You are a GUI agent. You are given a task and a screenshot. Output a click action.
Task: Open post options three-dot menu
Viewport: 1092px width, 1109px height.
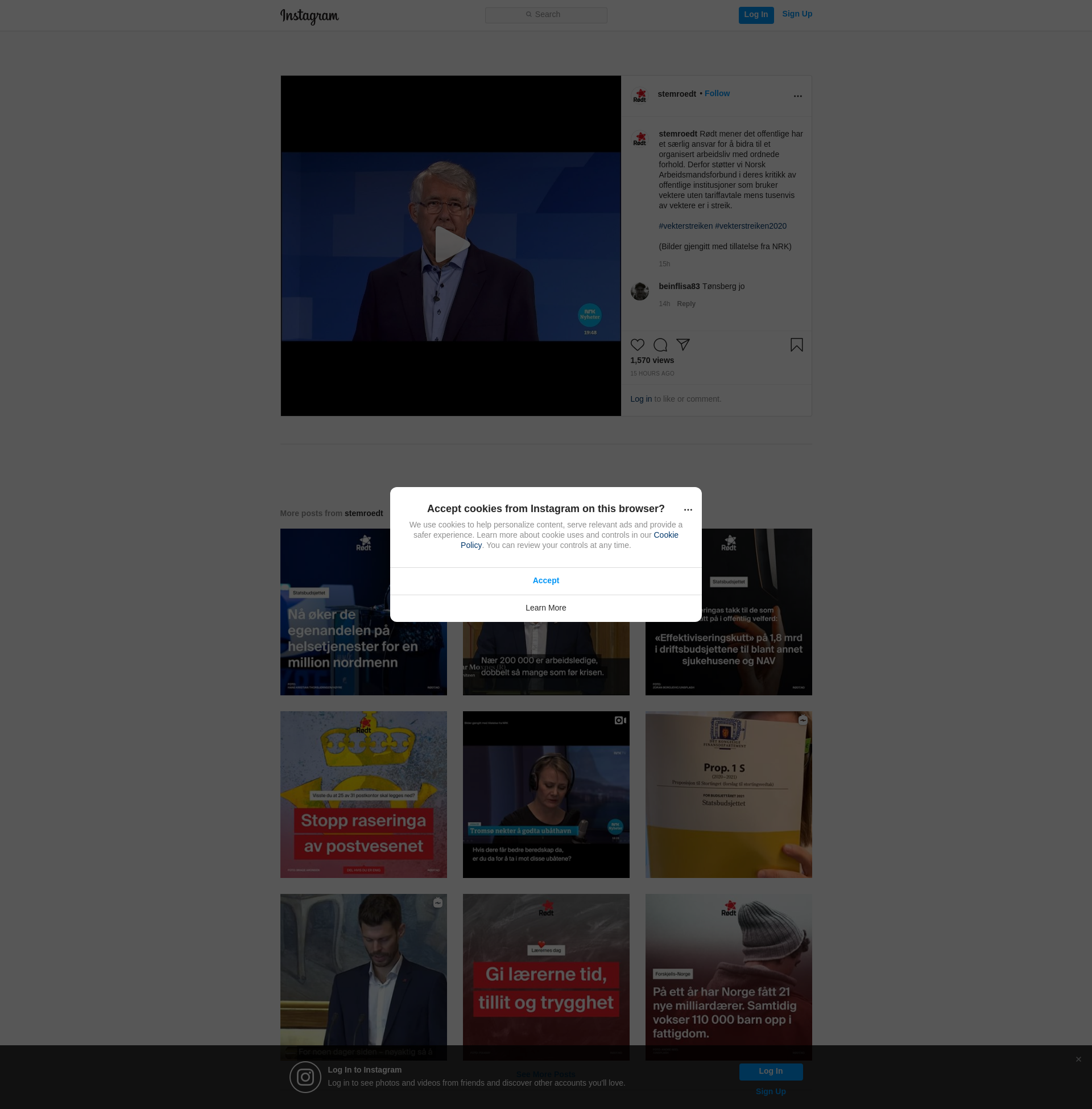(797, 96)
